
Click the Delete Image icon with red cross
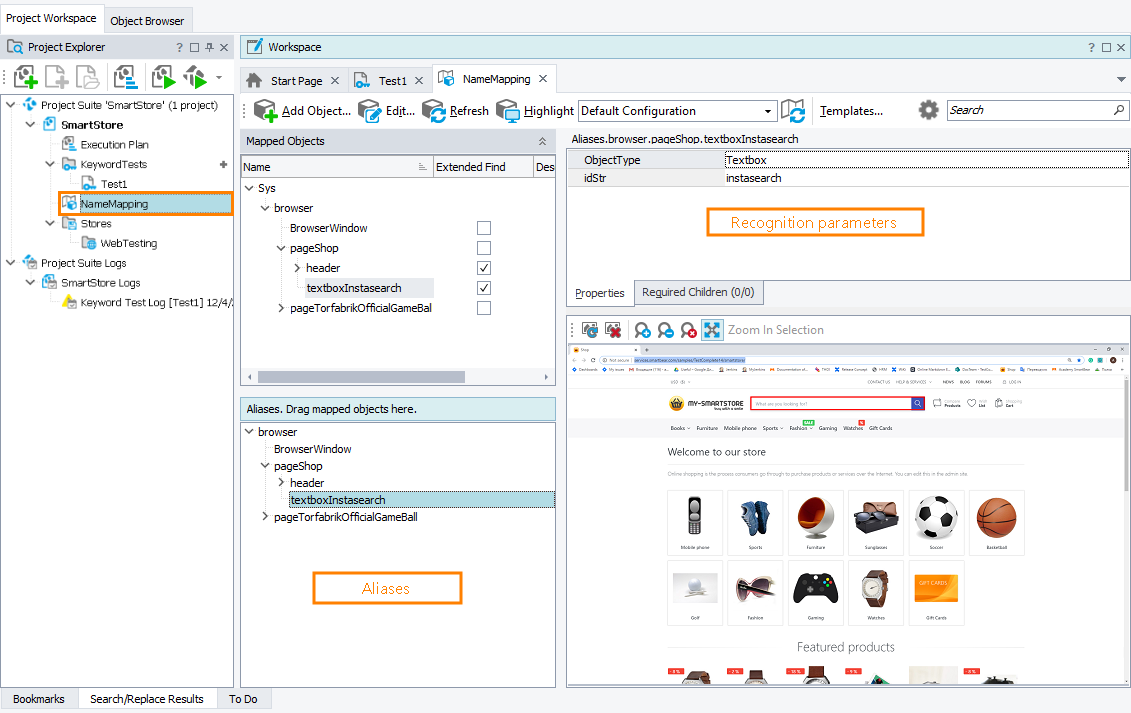coord(613,329)
